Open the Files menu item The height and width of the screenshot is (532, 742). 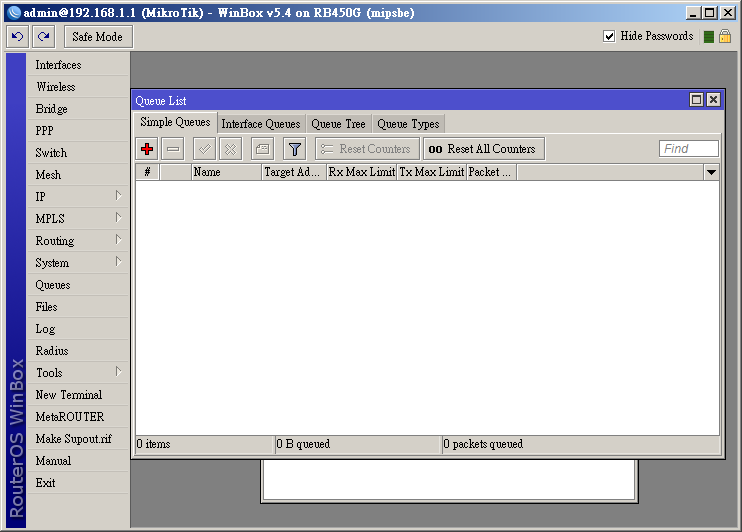78,307
